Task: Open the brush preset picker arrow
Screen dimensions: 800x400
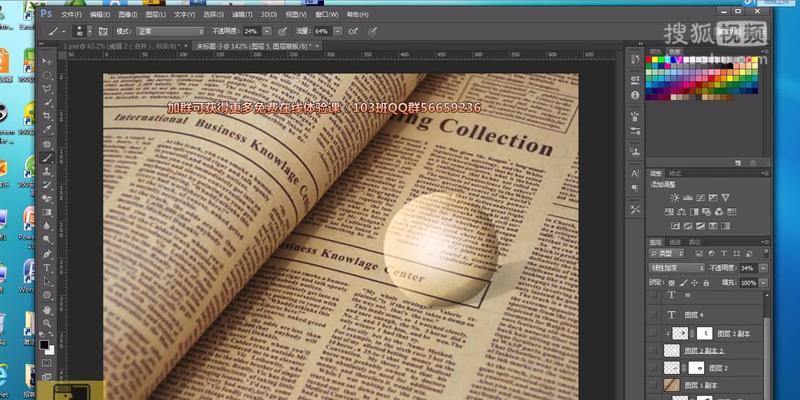Action: (x=90, y=31)
